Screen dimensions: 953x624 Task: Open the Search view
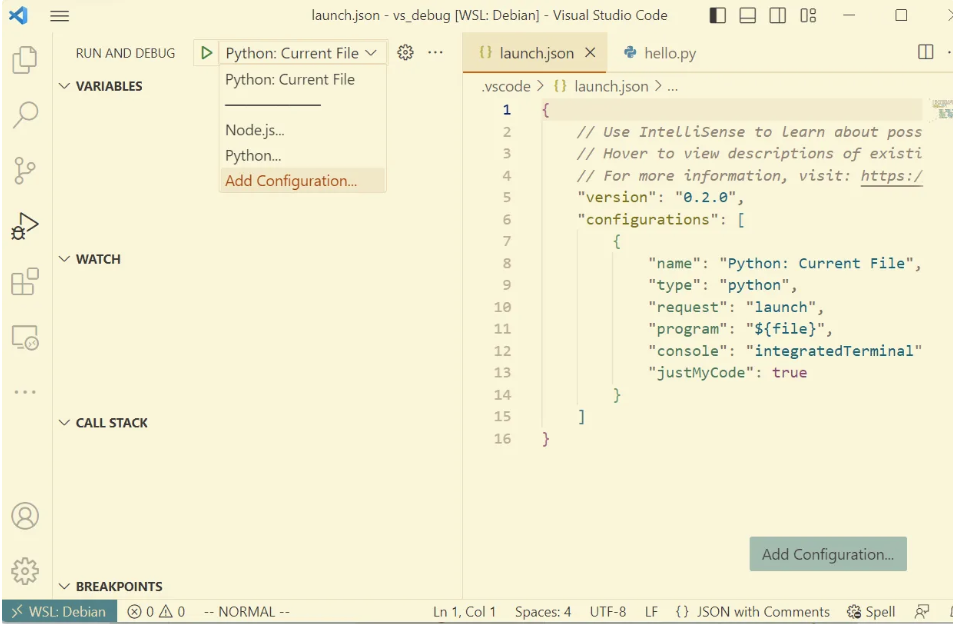(25, 114)
